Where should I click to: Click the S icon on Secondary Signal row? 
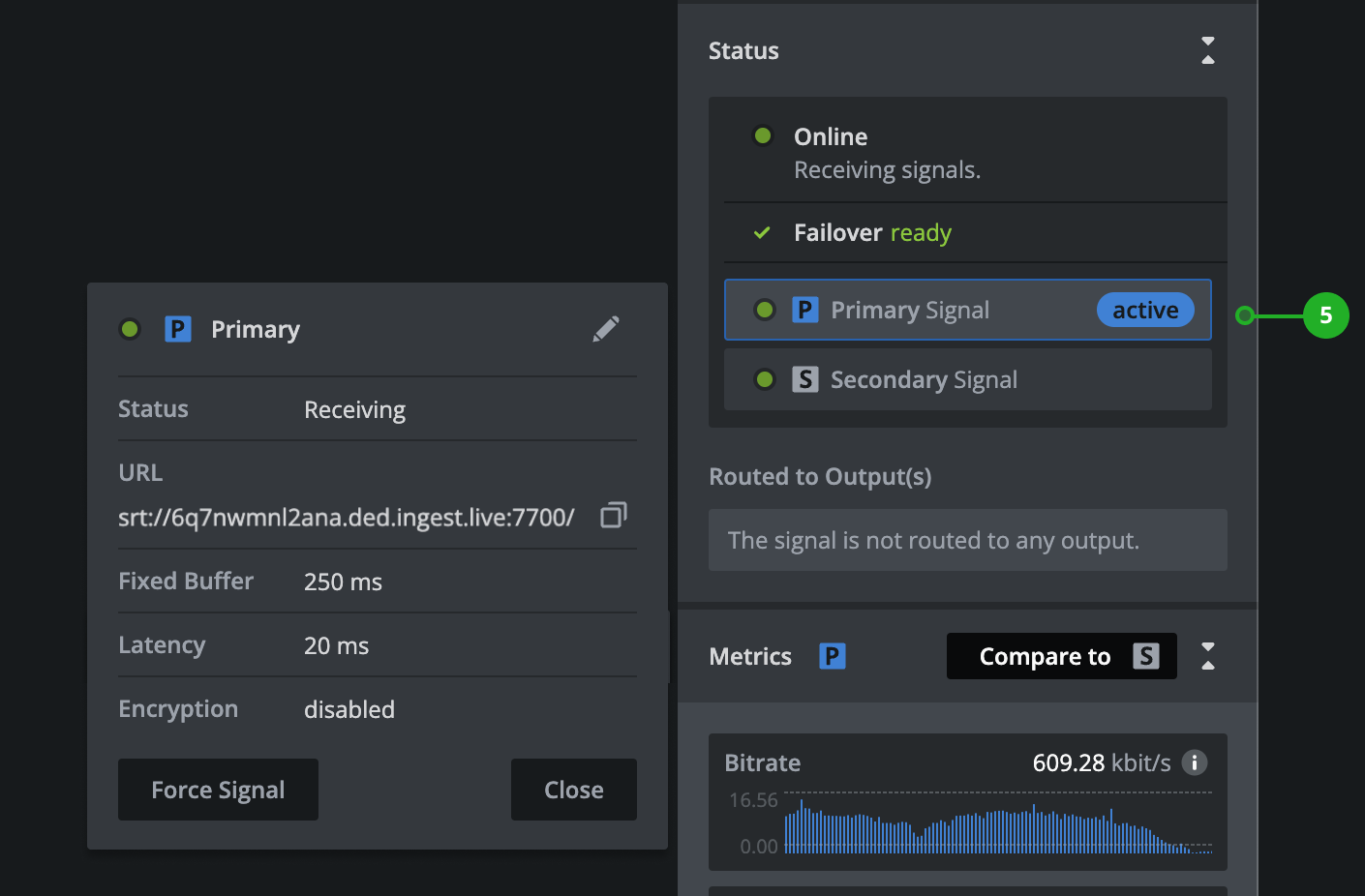click(805, 379)
